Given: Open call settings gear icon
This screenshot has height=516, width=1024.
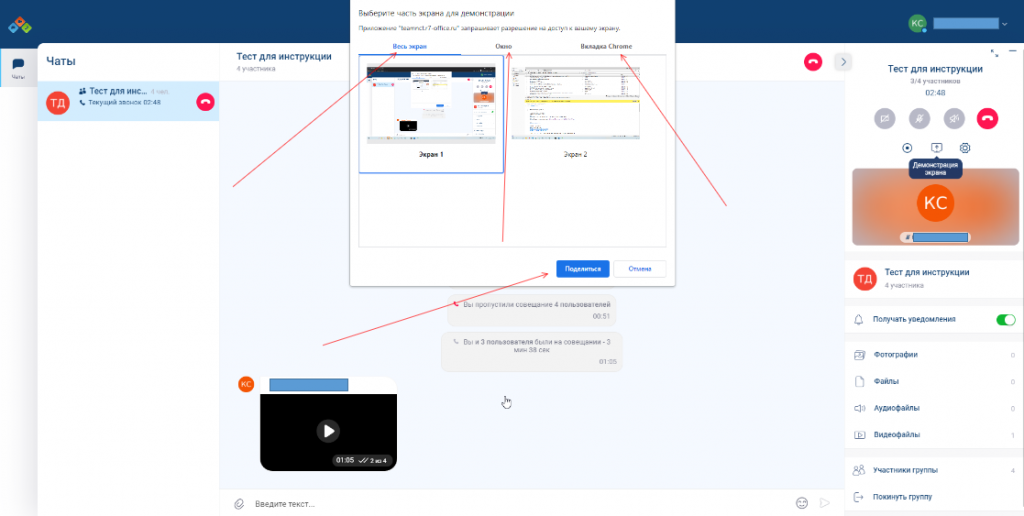Looking at the screenshot, I should pos(965,148).
